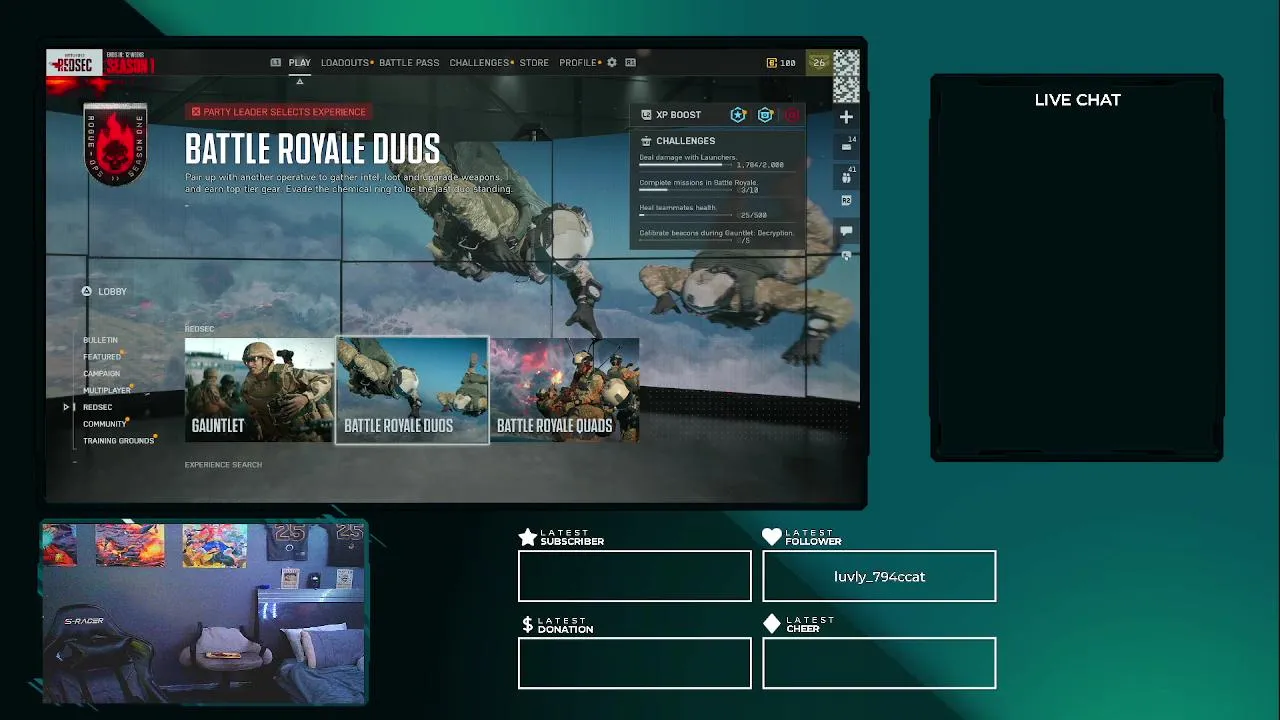The width and height of the screenshot is (1280, 720).
Task: Click the dollar icon for Latest Donation
Action: [527, 625]
